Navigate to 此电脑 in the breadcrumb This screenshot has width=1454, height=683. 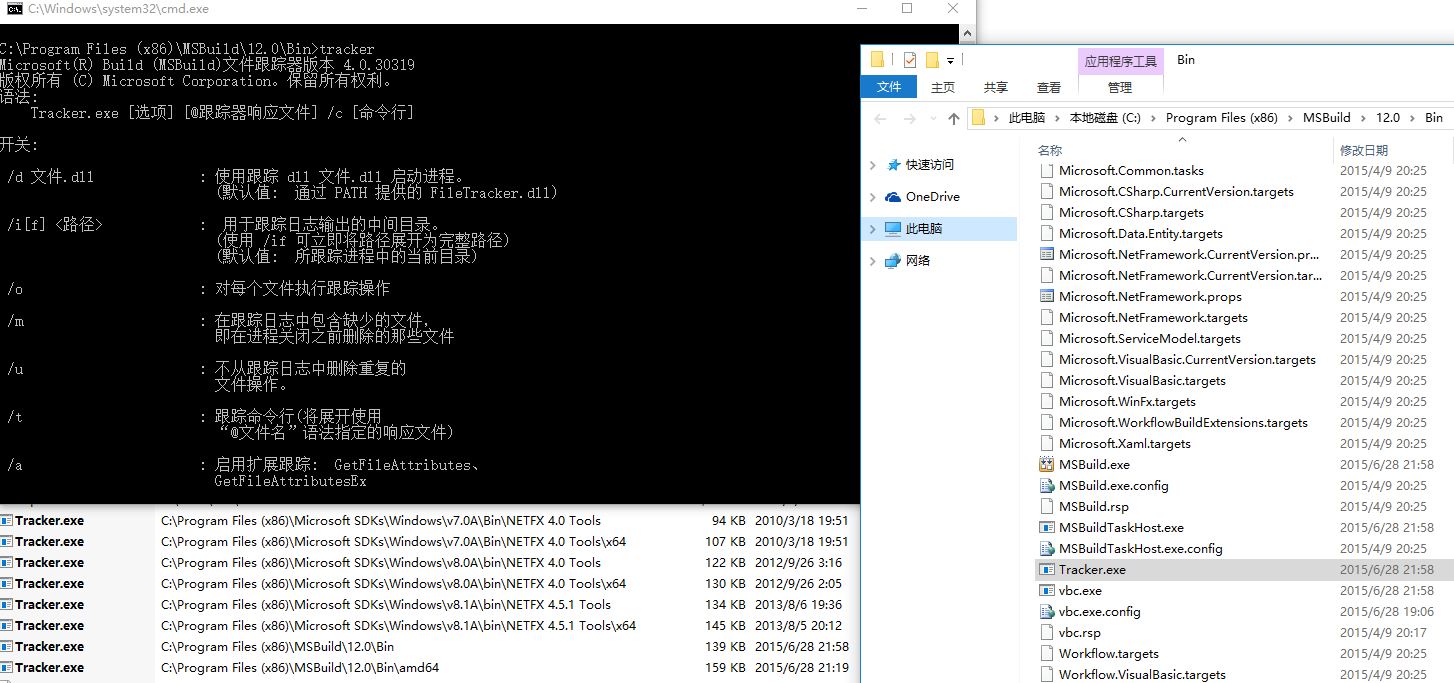[1027, 118]
